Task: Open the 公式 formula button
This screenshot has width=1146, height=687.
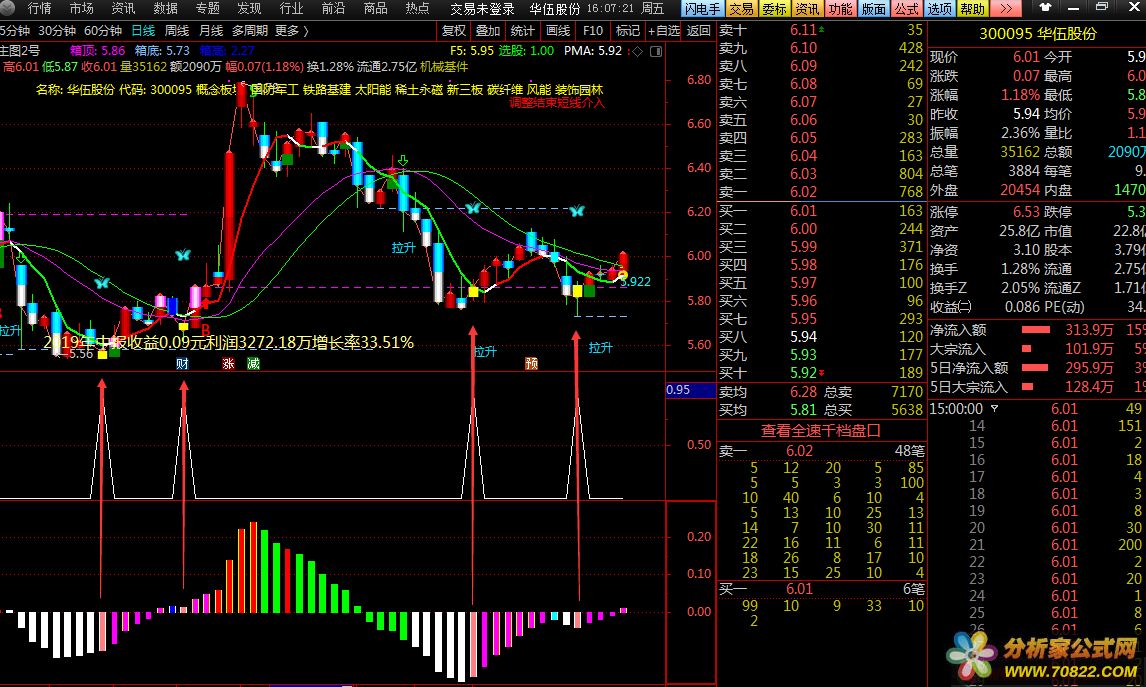Action: coord(906,9)
